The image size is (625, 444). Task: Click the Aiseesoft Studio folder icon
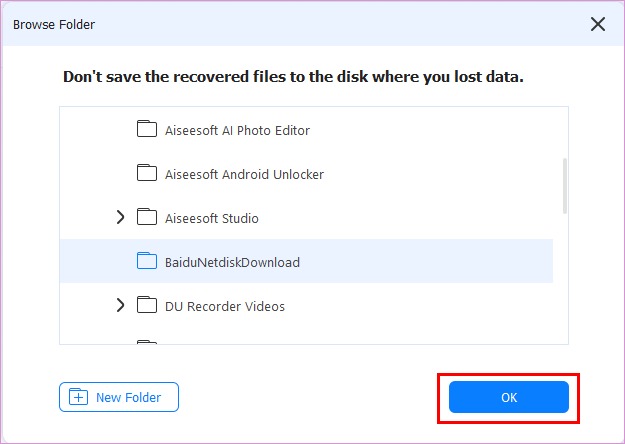(147, 218)
